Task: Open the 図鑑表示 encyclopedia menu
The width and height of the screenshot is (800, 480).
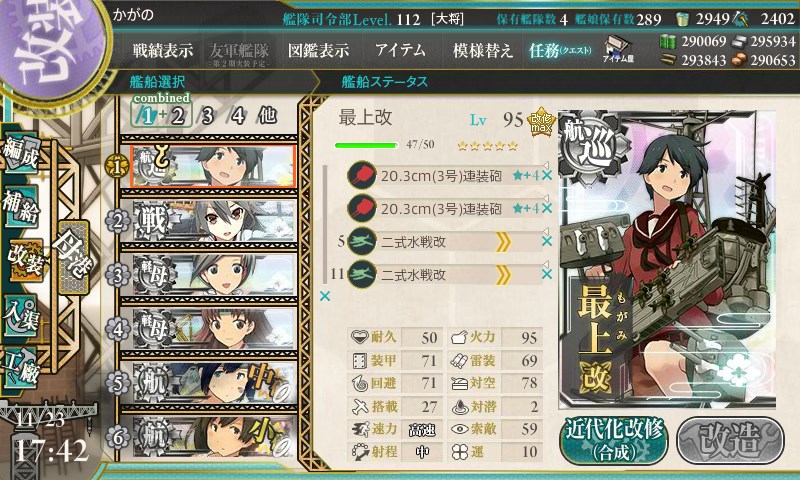Action: [x=318, y=50]
